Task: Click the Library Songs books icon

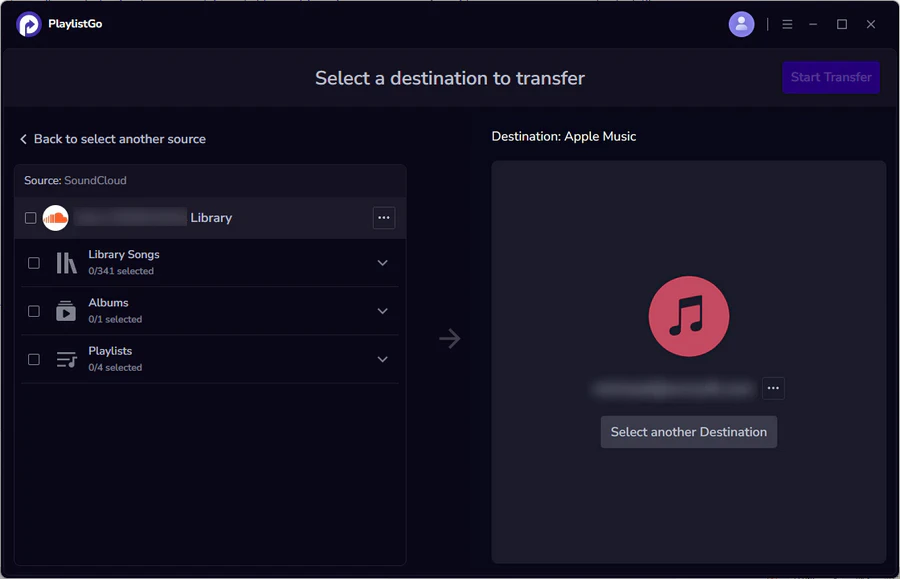Action: coord(66,263)
